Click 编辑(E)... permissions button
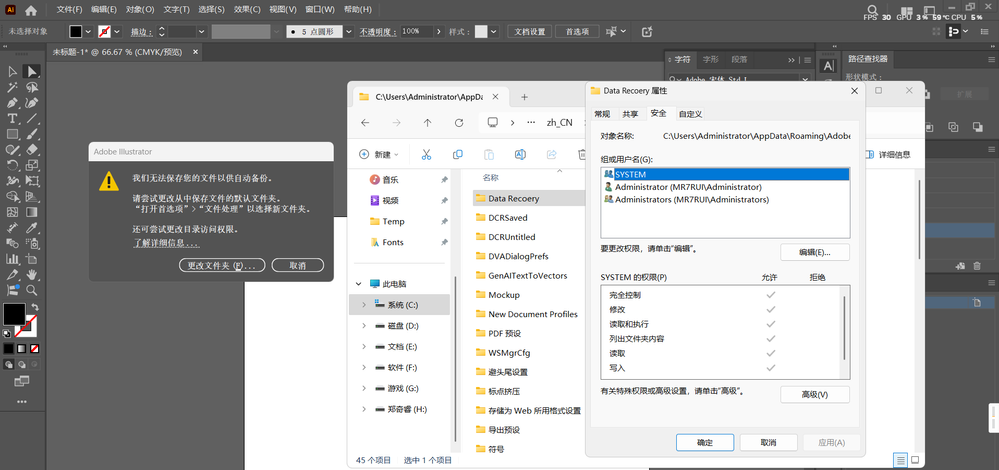Image resolution: width=999 pixels, height=470 pixels. tap(815, 252)
